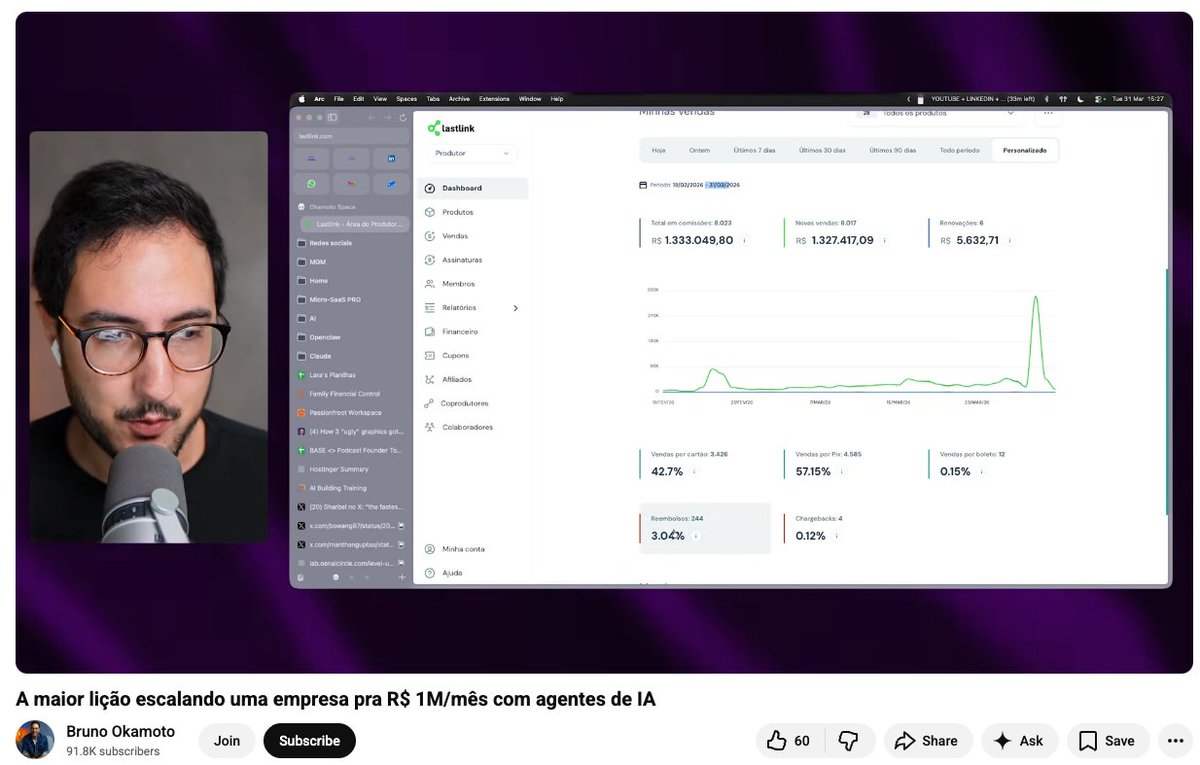
Task: Open Colaboradores icon in lastlink sidebar
Action: 430,427
